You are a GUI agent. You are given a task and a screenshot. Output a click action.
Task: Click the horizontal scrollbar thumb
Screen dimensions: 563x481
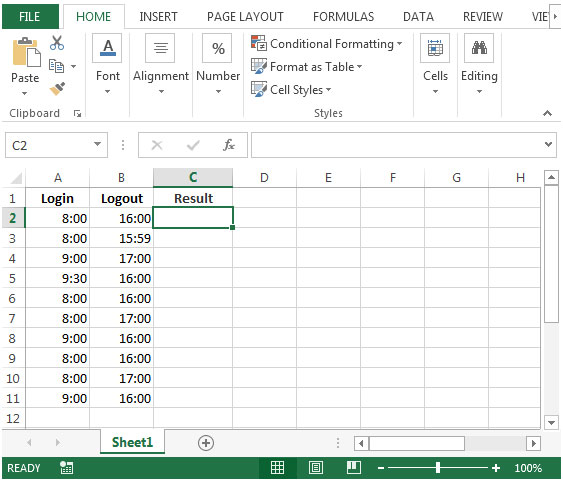pos(417,443)
